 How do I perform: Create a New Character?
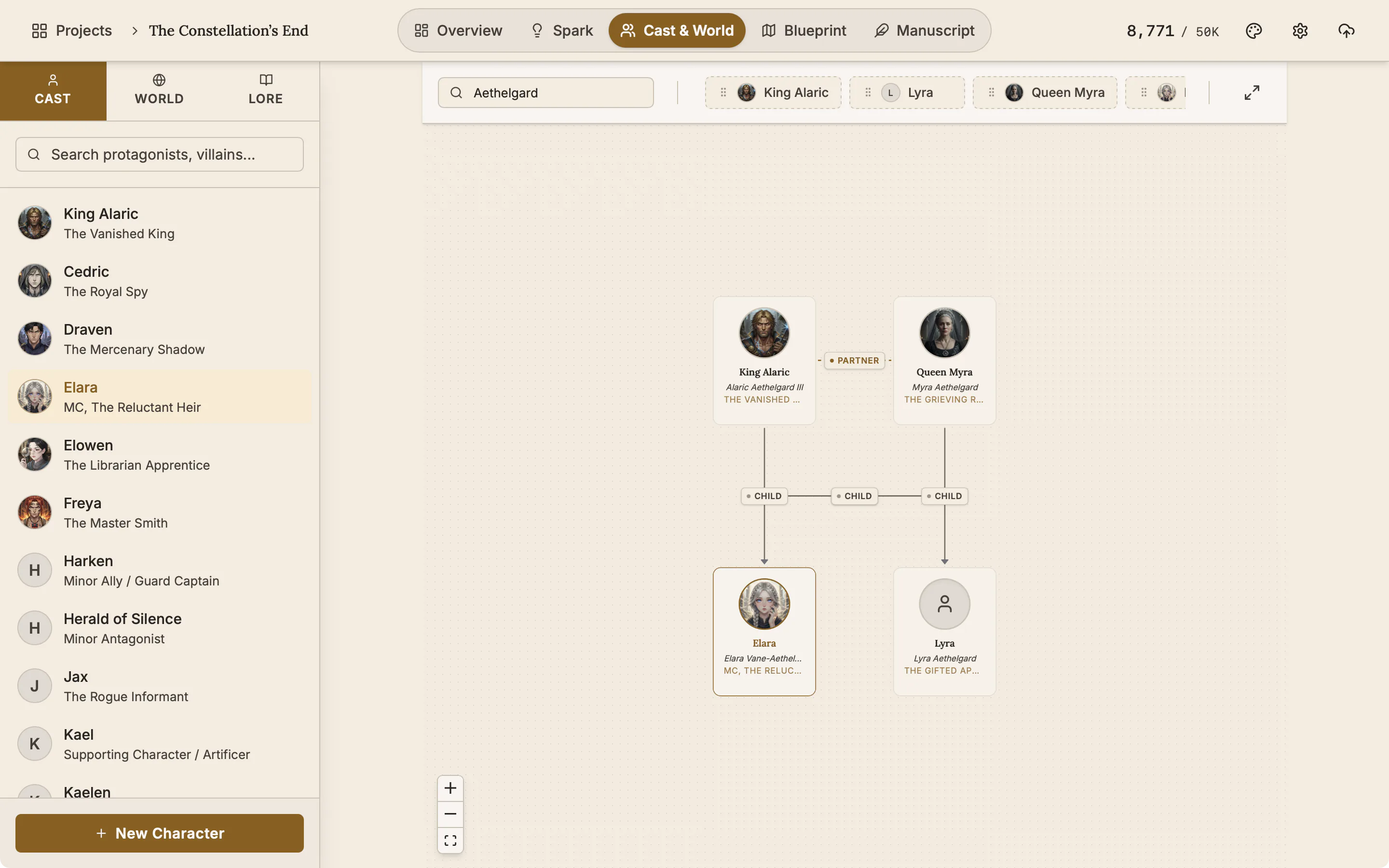[x=160, y=833]
